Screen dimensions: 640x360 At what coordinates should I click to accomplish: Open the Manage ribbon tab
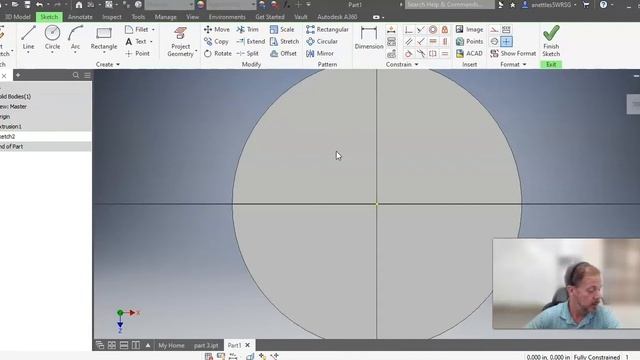pyautogui.click(x=165, y=17)
